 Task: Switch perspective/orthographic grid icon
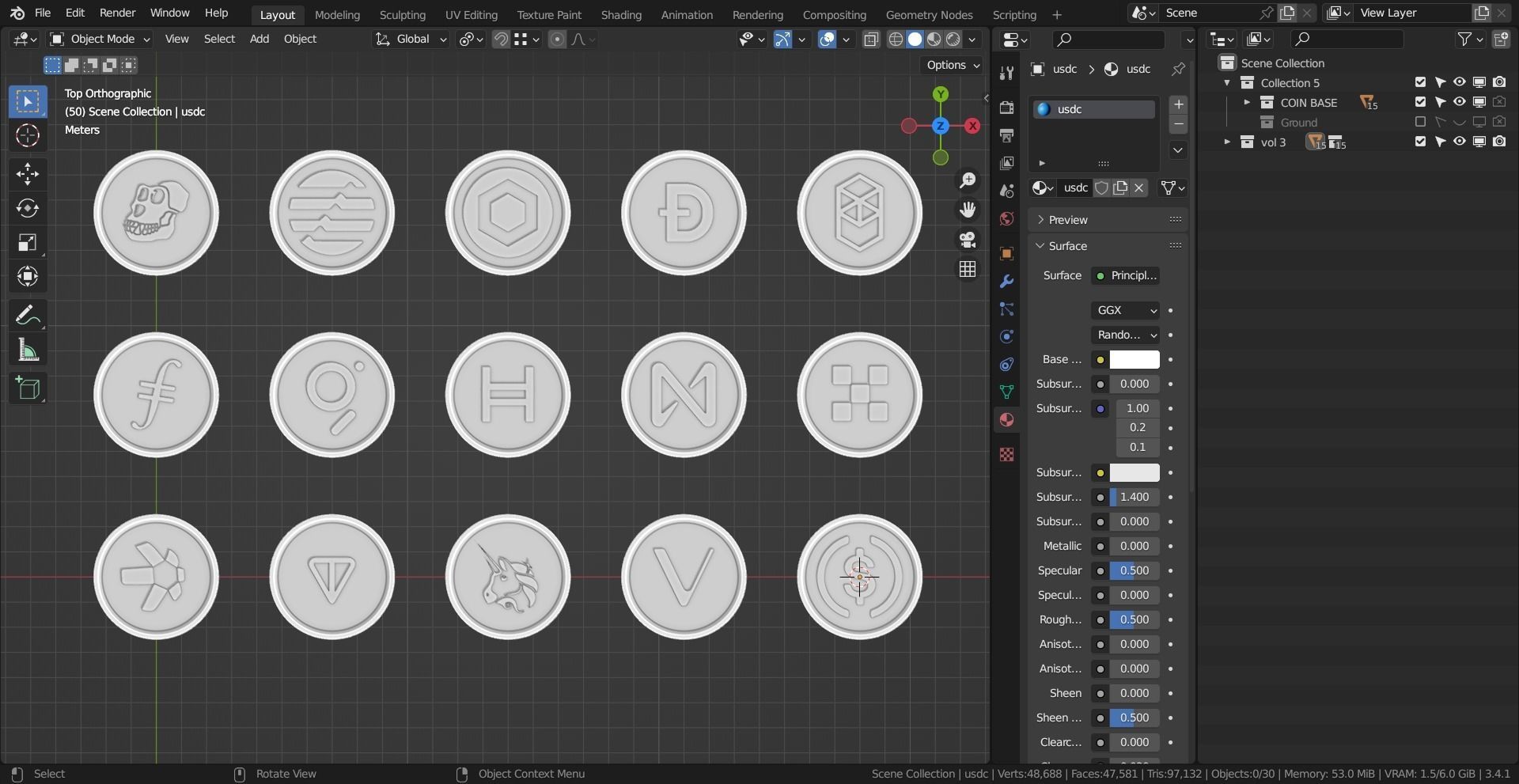(967, 269)
